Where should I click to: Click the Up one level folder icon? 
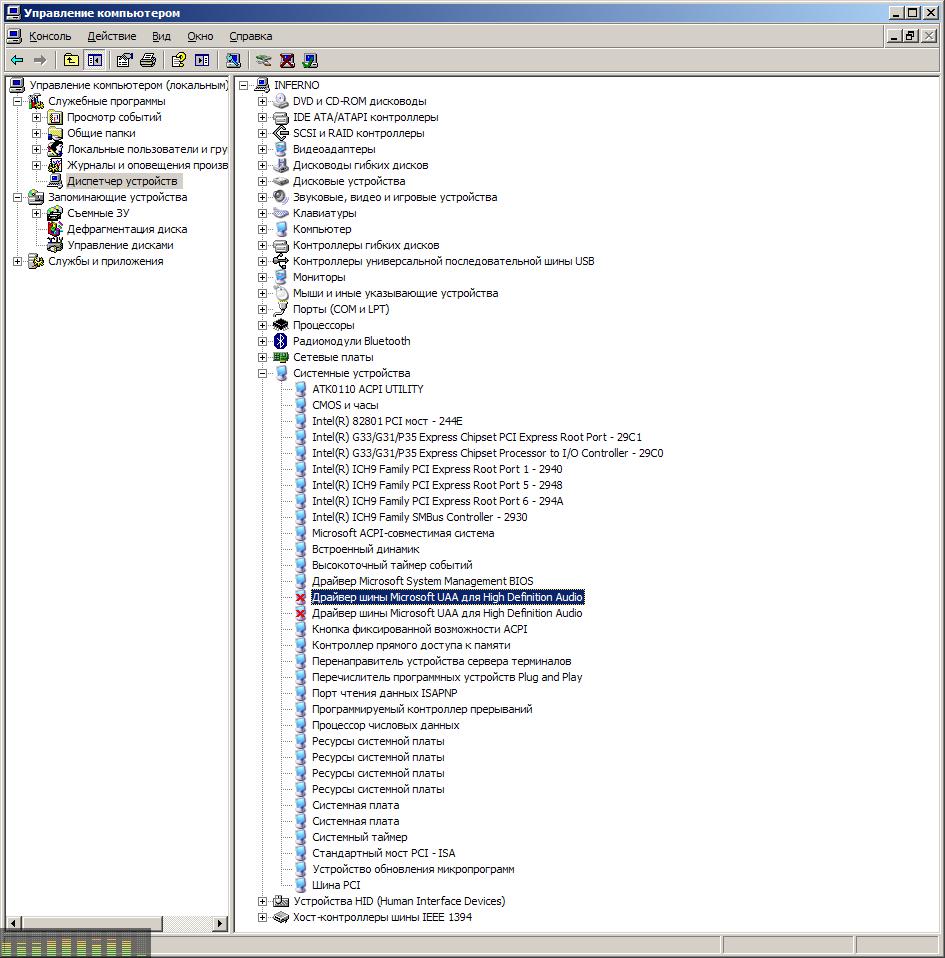[x=71, y=60]
